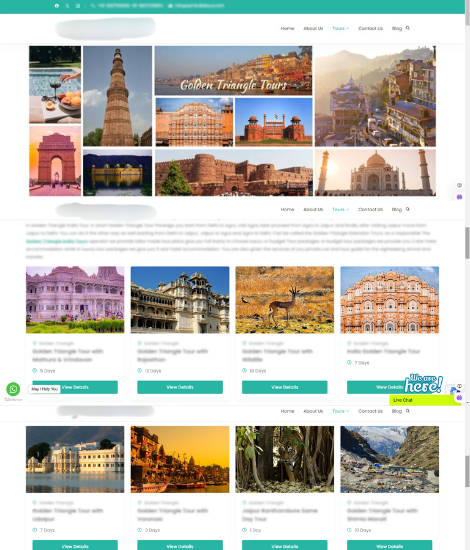470x550 pixels.
Task: Open the Live Chat bar
Action: coord(425,400)
